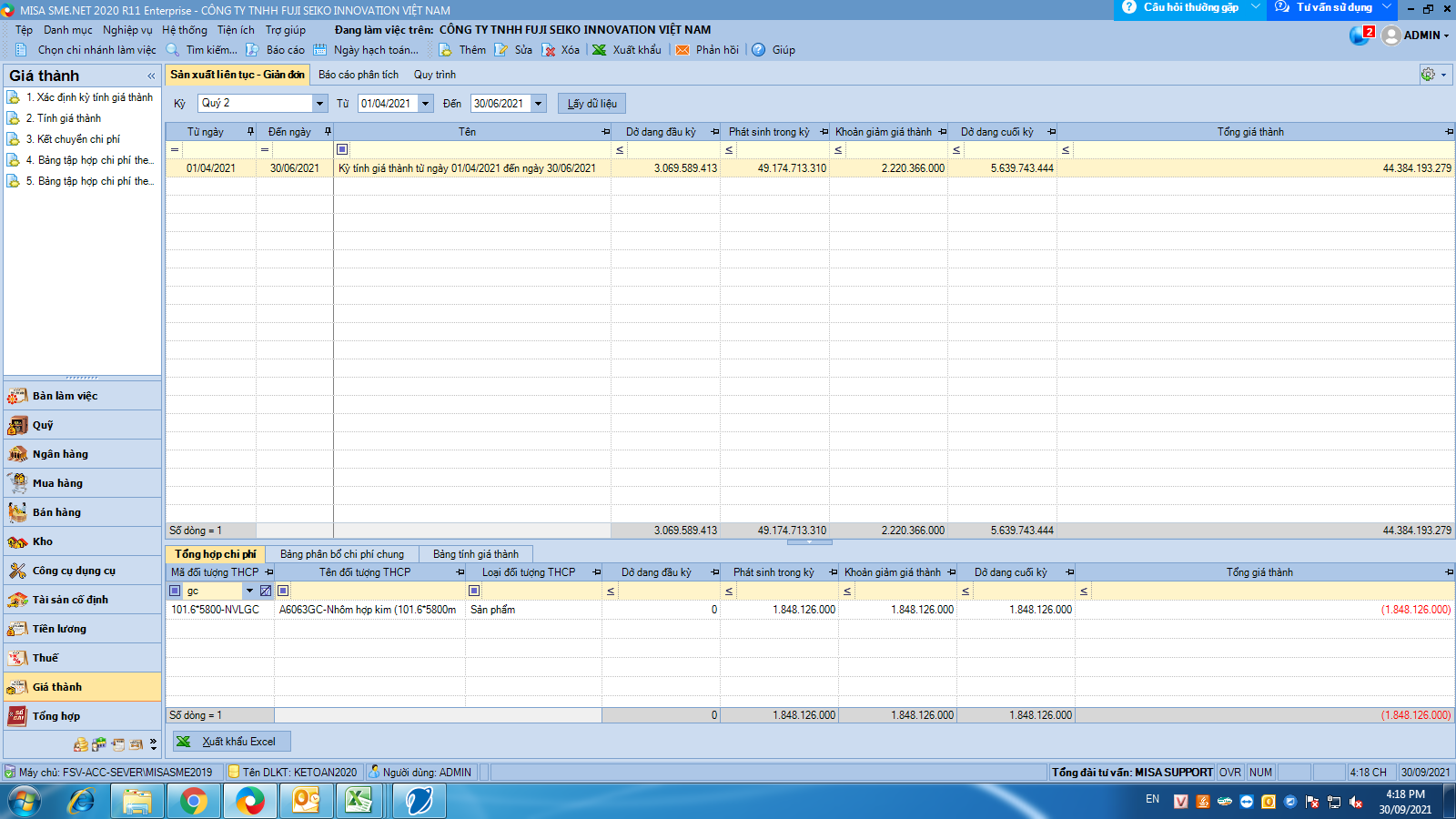Screen dimensions: 1456x819
Task: Click the Sửa (edit) toolbar icon
Action: pos(500,50)
